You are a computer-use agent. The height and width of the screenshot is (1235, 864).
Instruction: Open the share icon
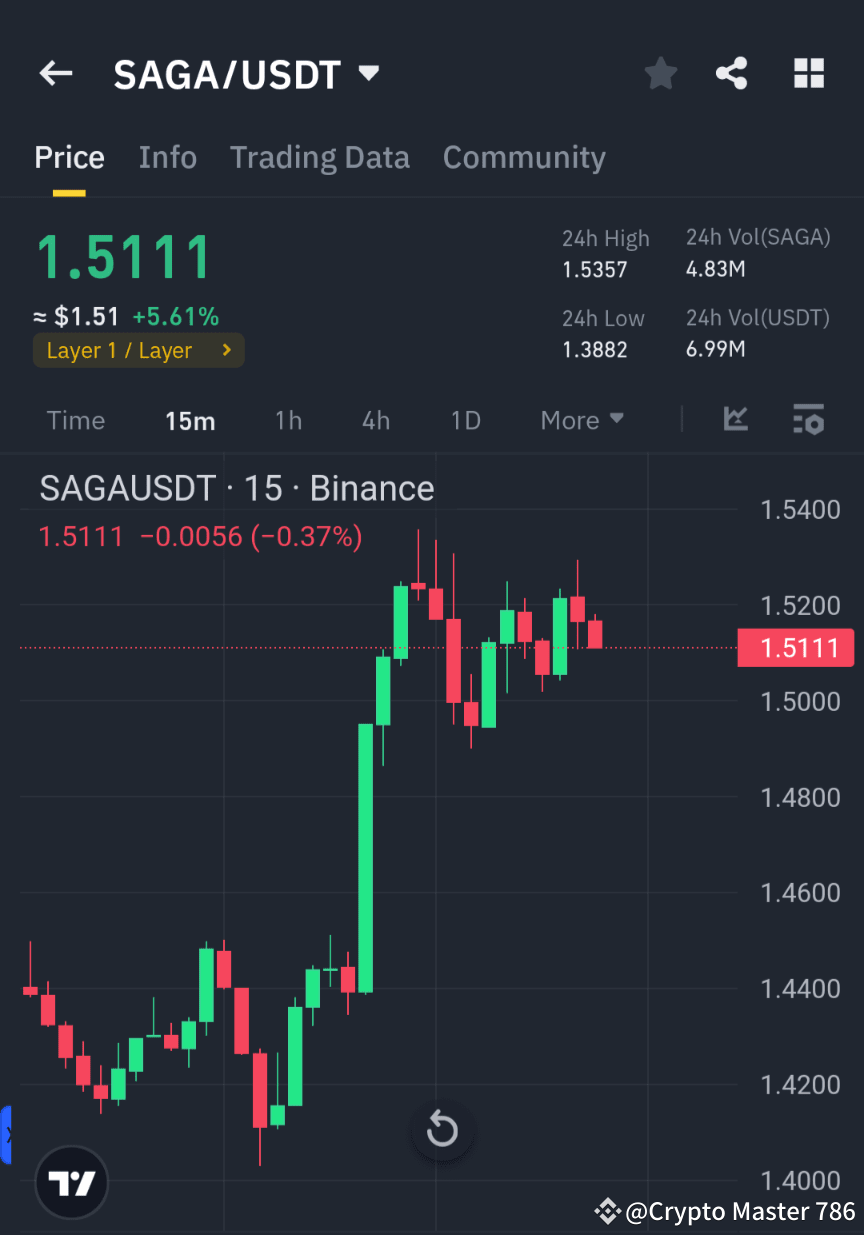[733, 73]
